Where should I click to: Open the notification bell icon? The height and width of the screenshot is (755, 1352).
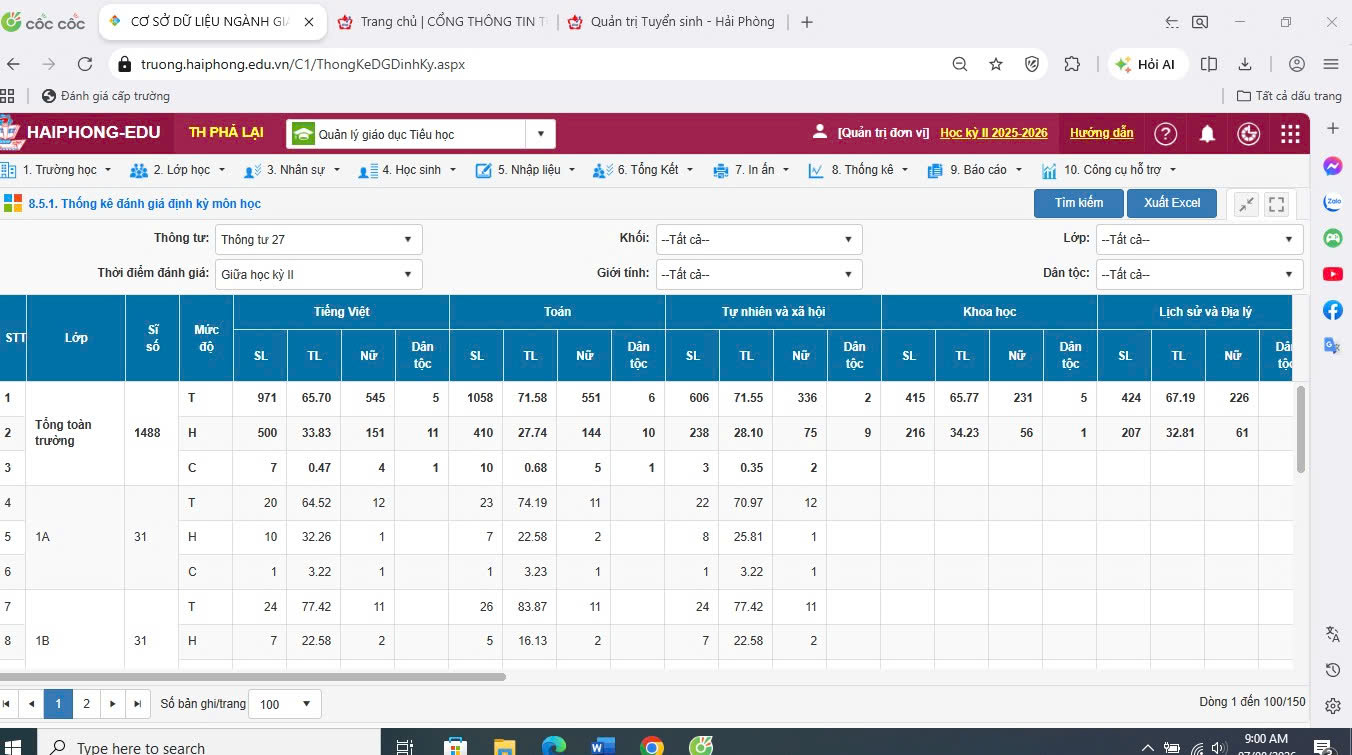coord(1207,133)
